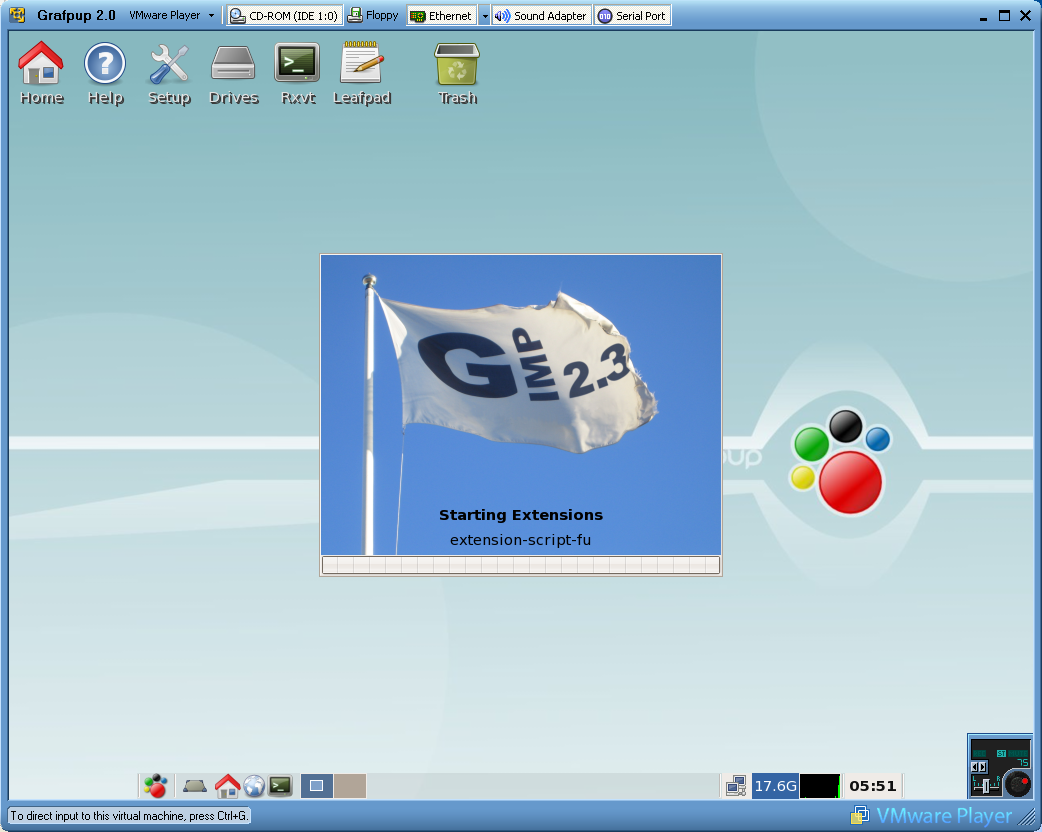Open the Home desktop icon

41,72
